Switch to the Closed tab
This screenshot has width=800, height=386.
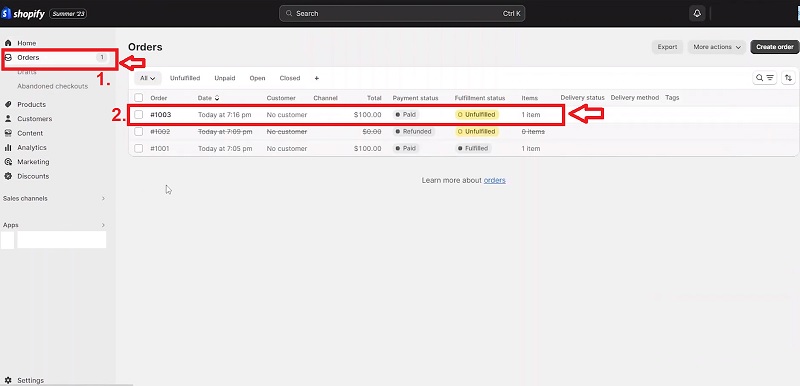click(x=290, y=79)
